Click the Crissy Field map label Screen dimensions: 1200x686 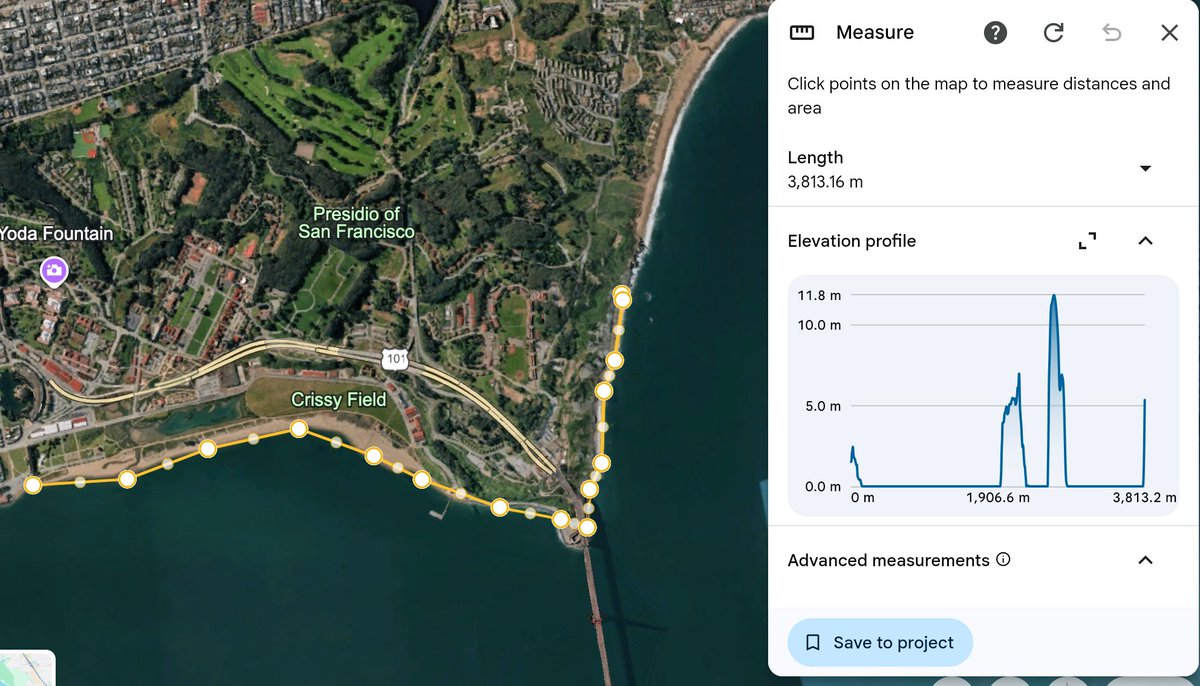(x=338, y=400)
